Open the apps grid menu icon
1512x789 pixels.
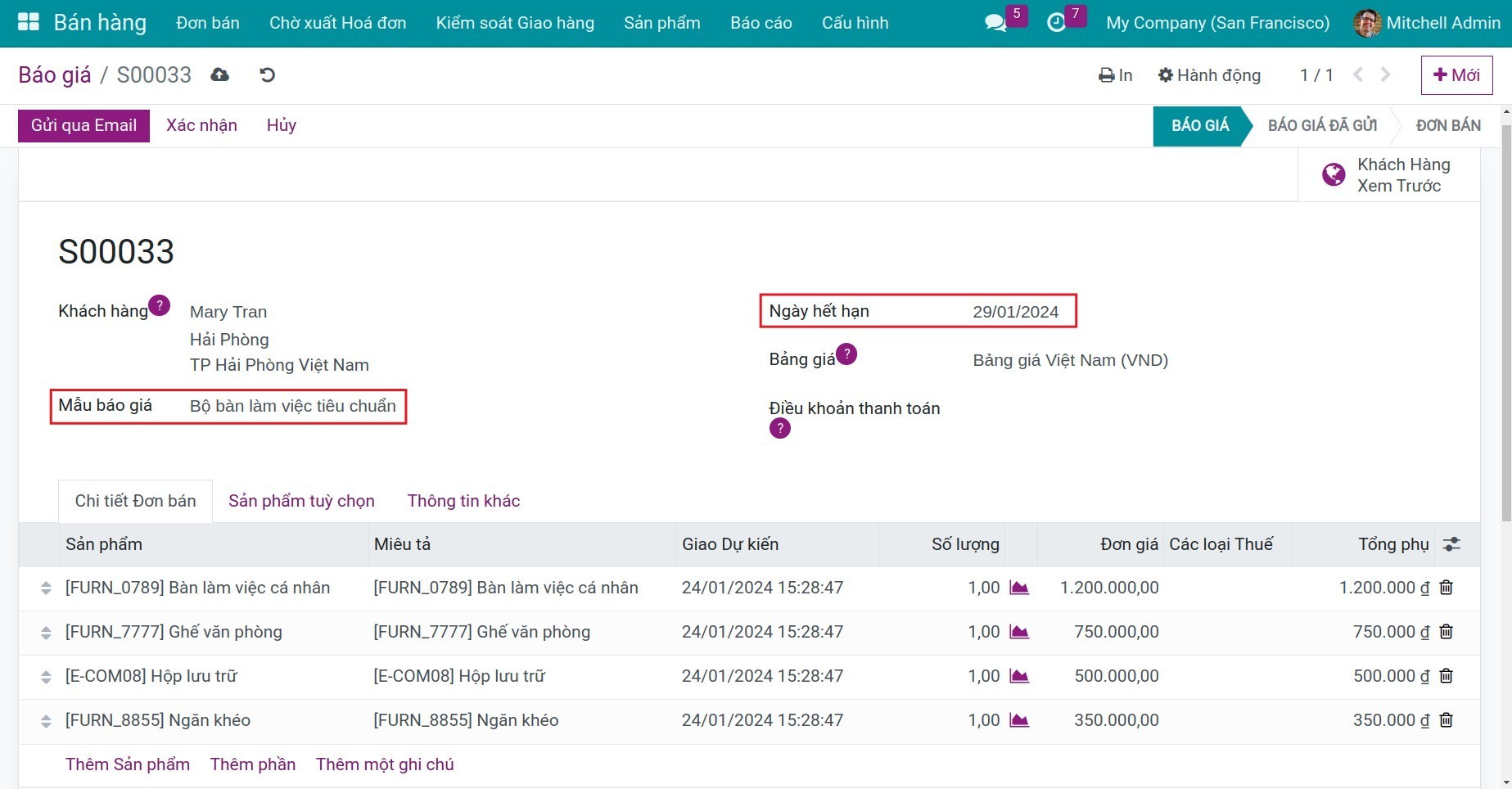coord(28,22)
